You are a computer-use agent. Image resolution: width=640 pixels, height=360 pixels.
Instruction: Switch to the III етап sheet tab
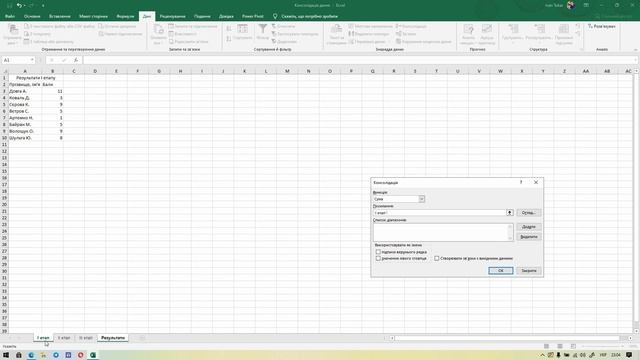[x=86, y=338]
